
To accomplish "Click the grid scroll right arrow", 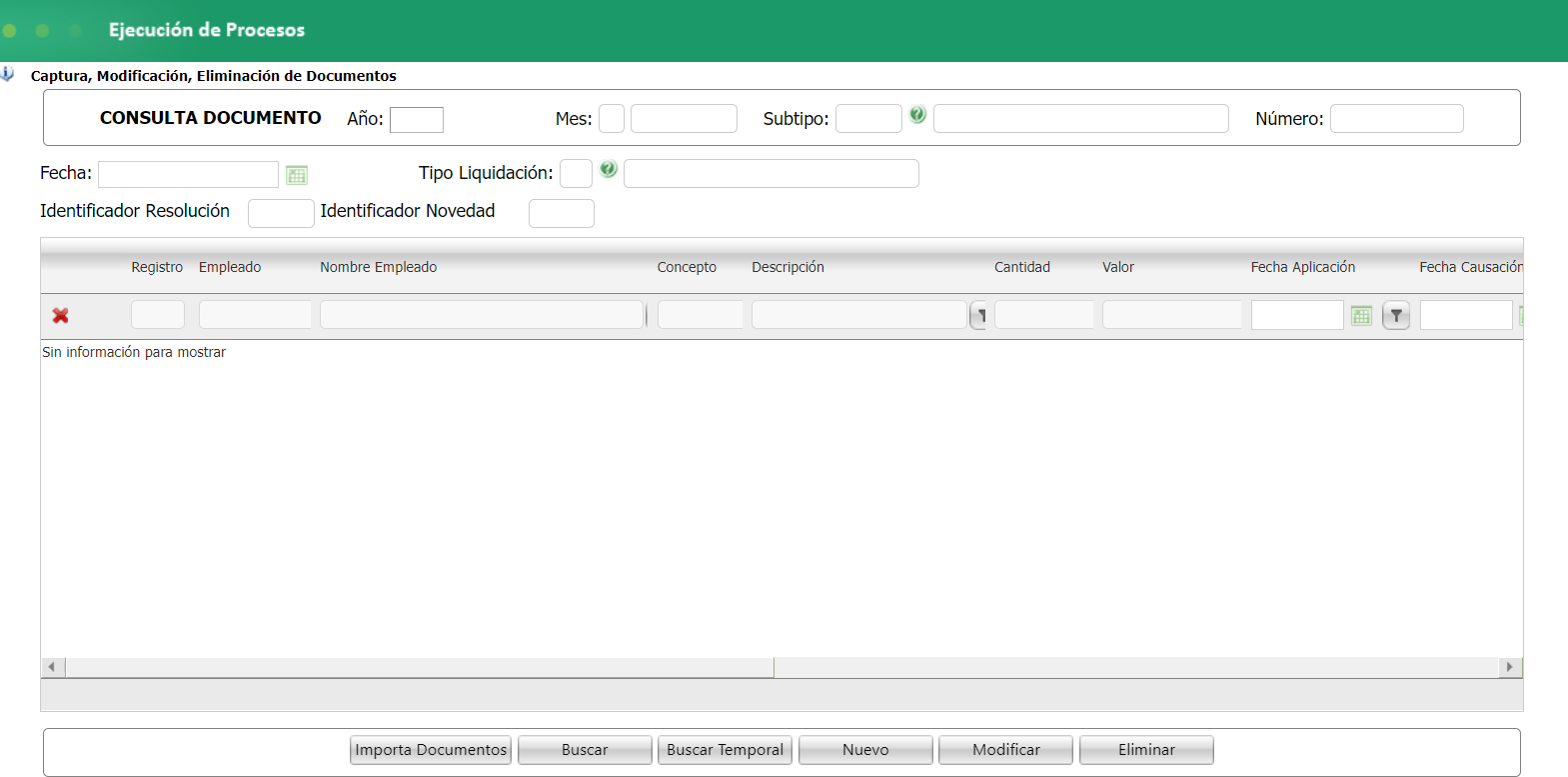I will [x=1510, y=667].
